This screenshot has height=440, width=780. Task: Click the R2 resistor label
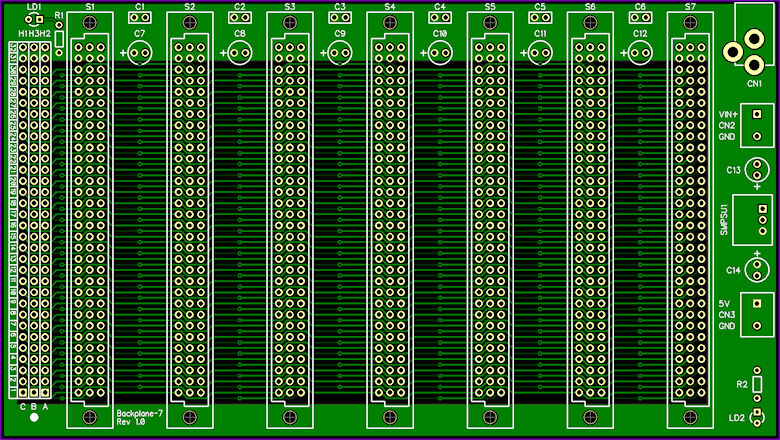(x=742, y=384)
